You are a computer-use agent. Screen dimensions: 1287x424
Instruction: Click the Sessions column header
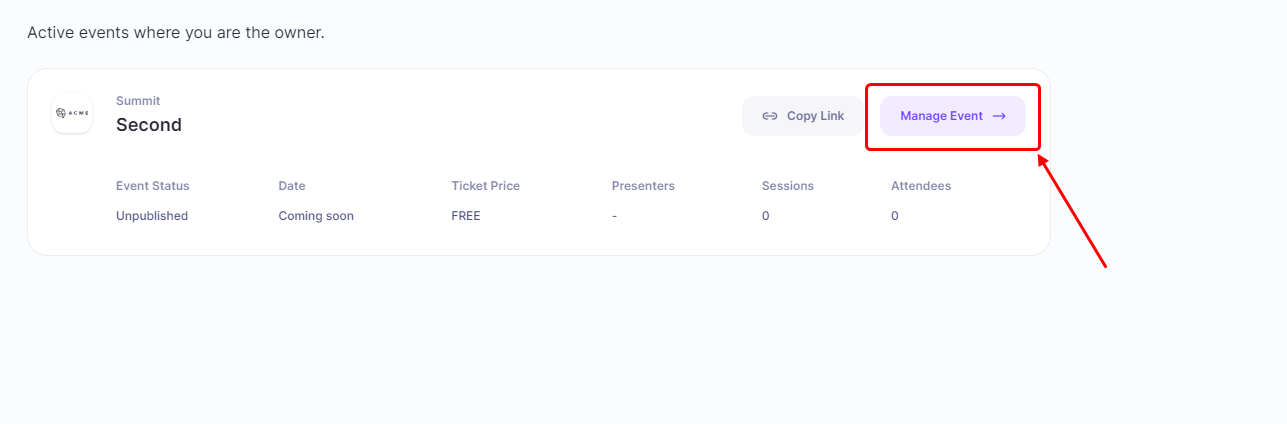click(788, 186)
